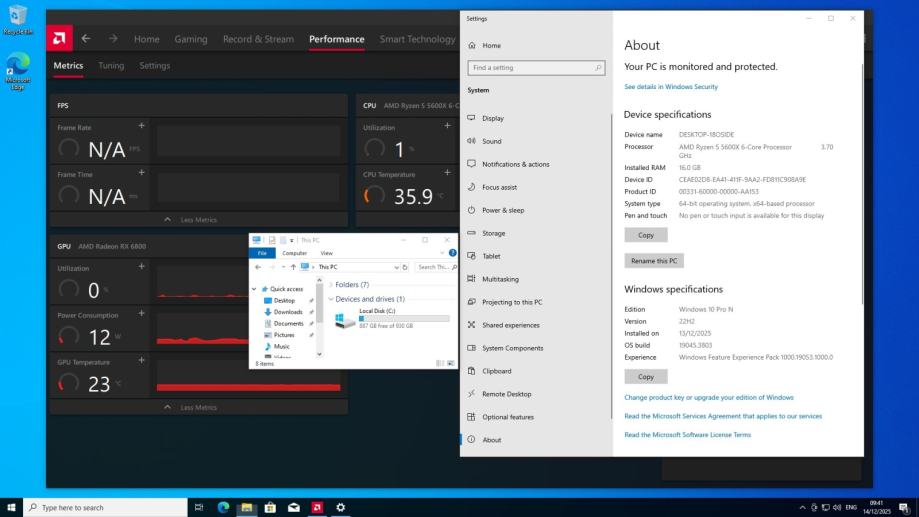
Task: Click the Find a setting search box
Action: 536,68
